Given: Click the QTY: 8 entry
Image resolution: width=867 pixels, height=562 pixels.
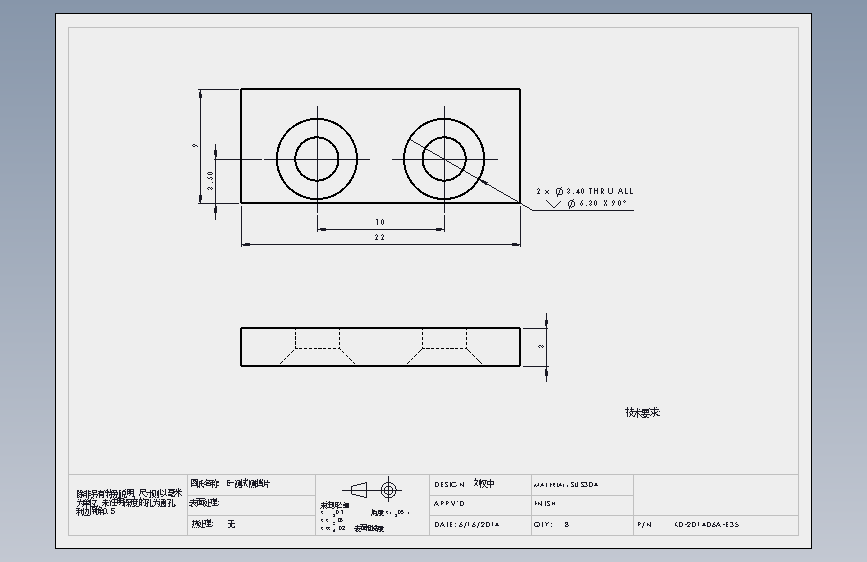Looking at the screenshot, I should pos(551,524).
